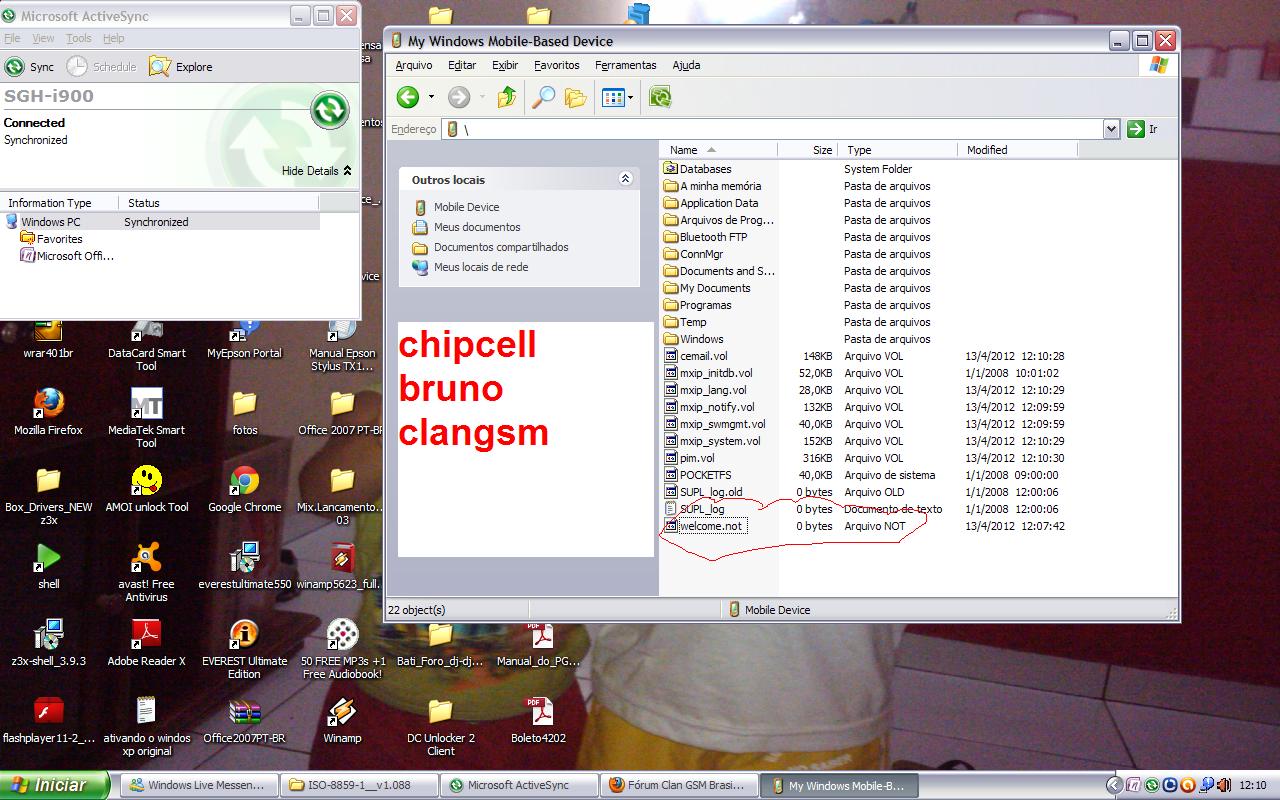
Task: Click the Forward arrow in the explorer toolbar
Action: [459, 97]
